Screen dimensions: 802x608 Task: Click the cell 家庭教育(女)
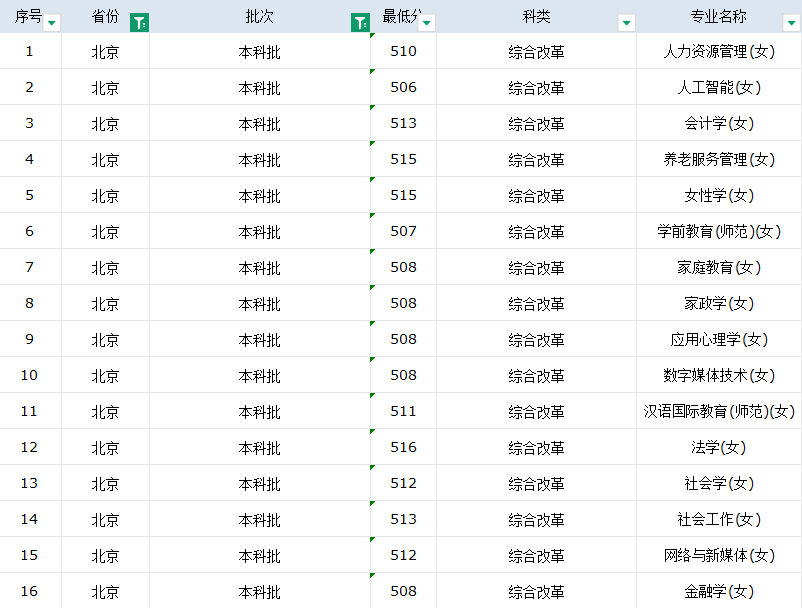719,267
